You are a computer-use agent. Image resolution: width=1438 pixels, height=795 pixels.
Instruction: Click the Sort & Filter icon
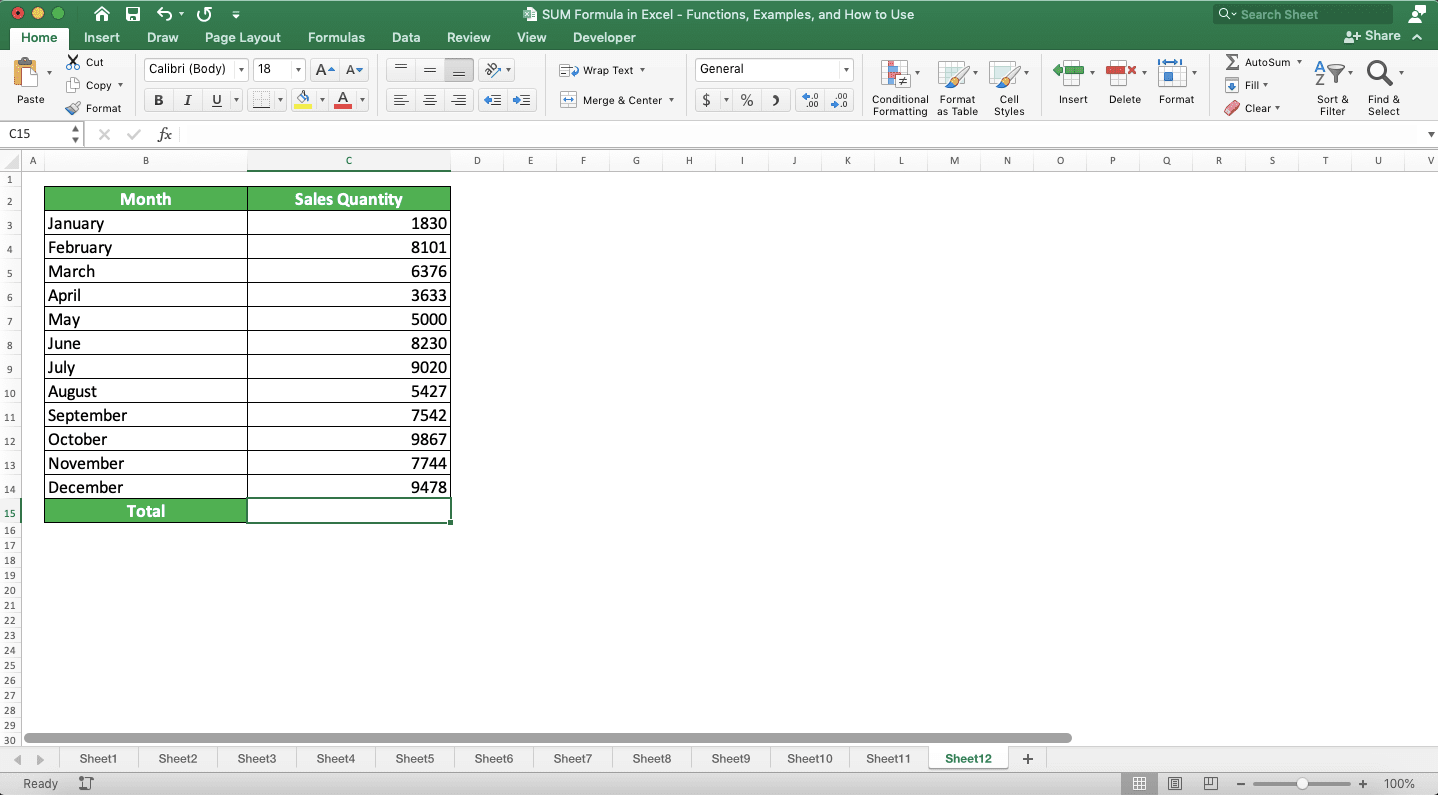1332,88
